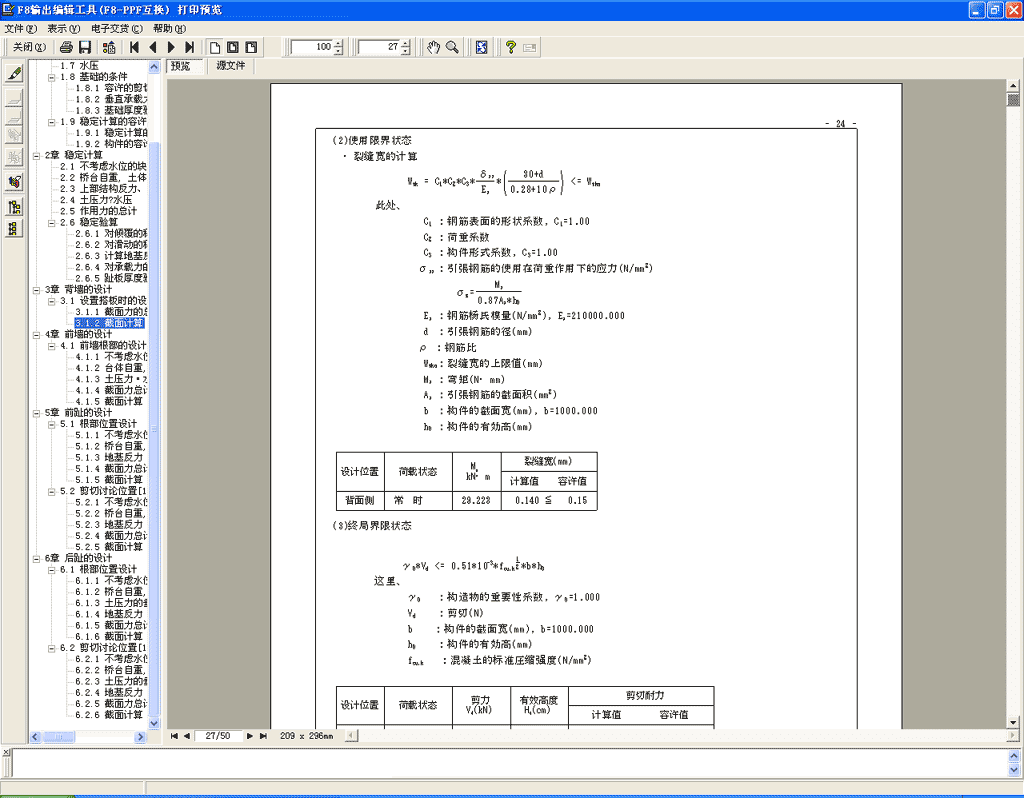Collapse the 6.2 剪切讨论位置 node
The height and width of the screenshot is (798, 1024).
coord(52,648)
